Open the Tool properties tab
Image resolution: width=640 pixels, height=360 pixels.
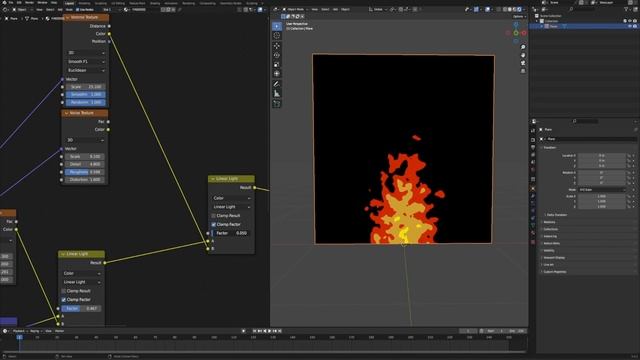533,131
